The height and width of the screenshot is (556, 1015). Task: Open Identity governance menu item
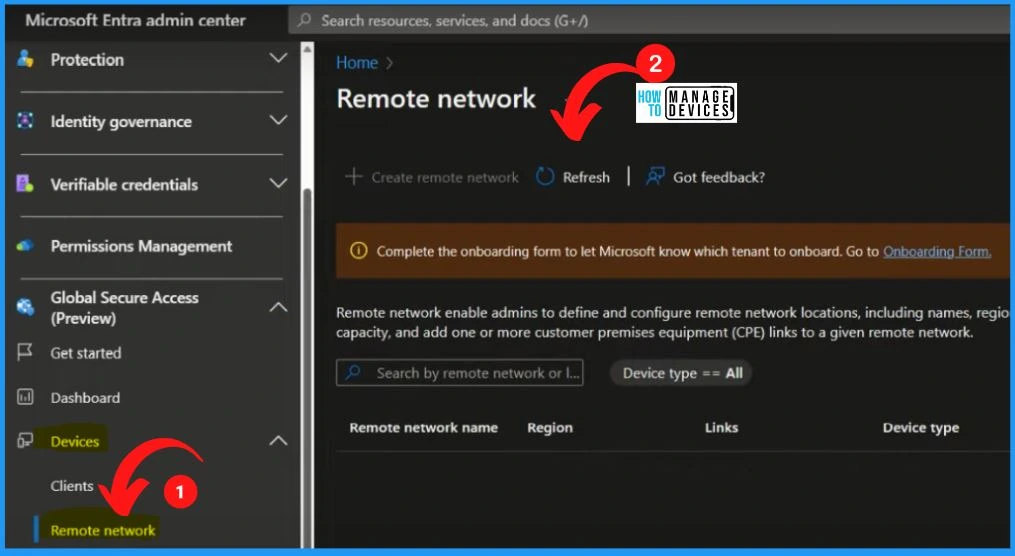pos(121,122)
